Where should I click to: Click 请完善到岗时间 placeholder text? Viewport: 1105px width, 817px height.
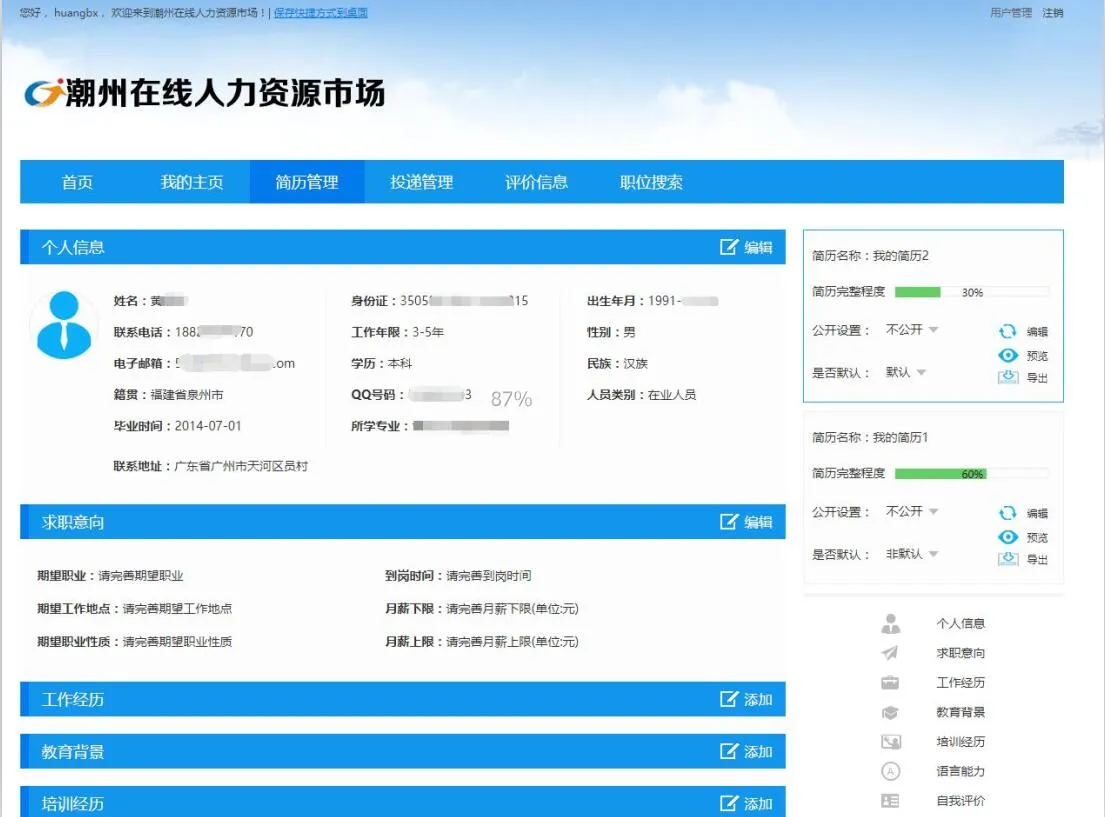[x=489, y=575]
